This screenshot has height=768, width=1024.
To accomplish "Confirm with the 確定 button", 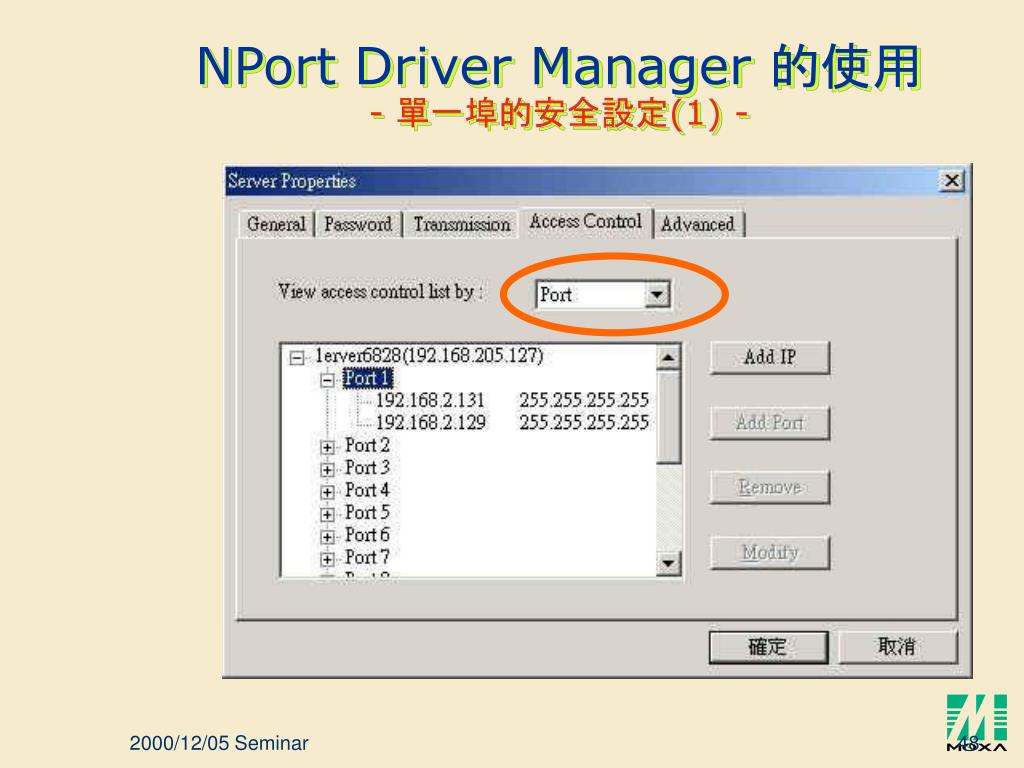I will pyautogui.click(x=768, y=647).
